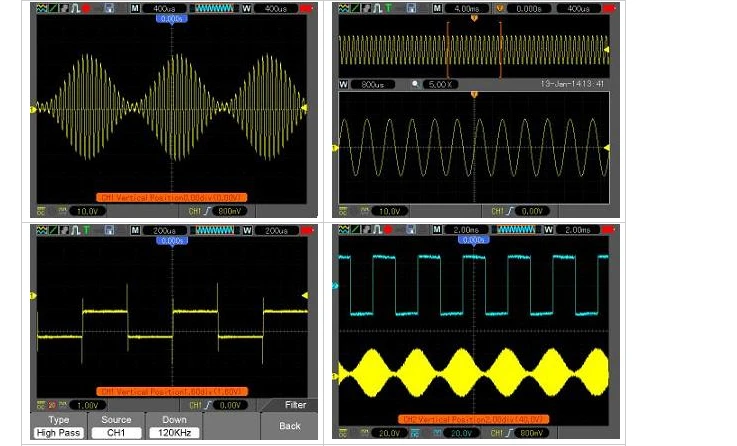Click the right orange zoom window bracket
737x446 pixels.
(x=501, y=49)
